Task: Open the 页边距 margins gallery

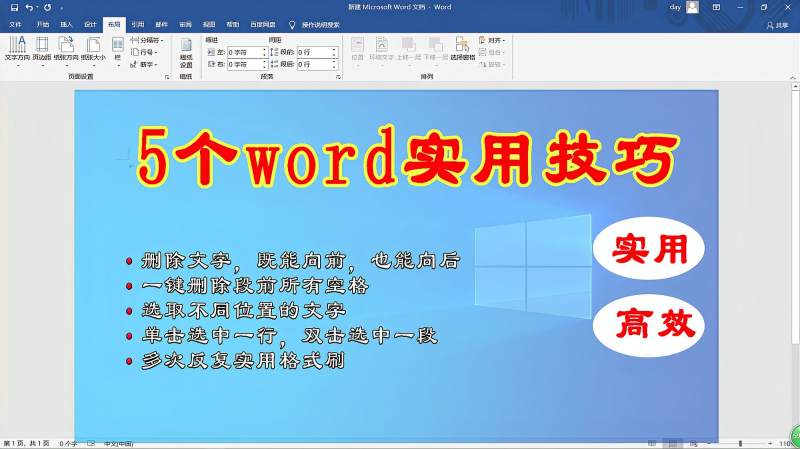Action: point(42,51)
